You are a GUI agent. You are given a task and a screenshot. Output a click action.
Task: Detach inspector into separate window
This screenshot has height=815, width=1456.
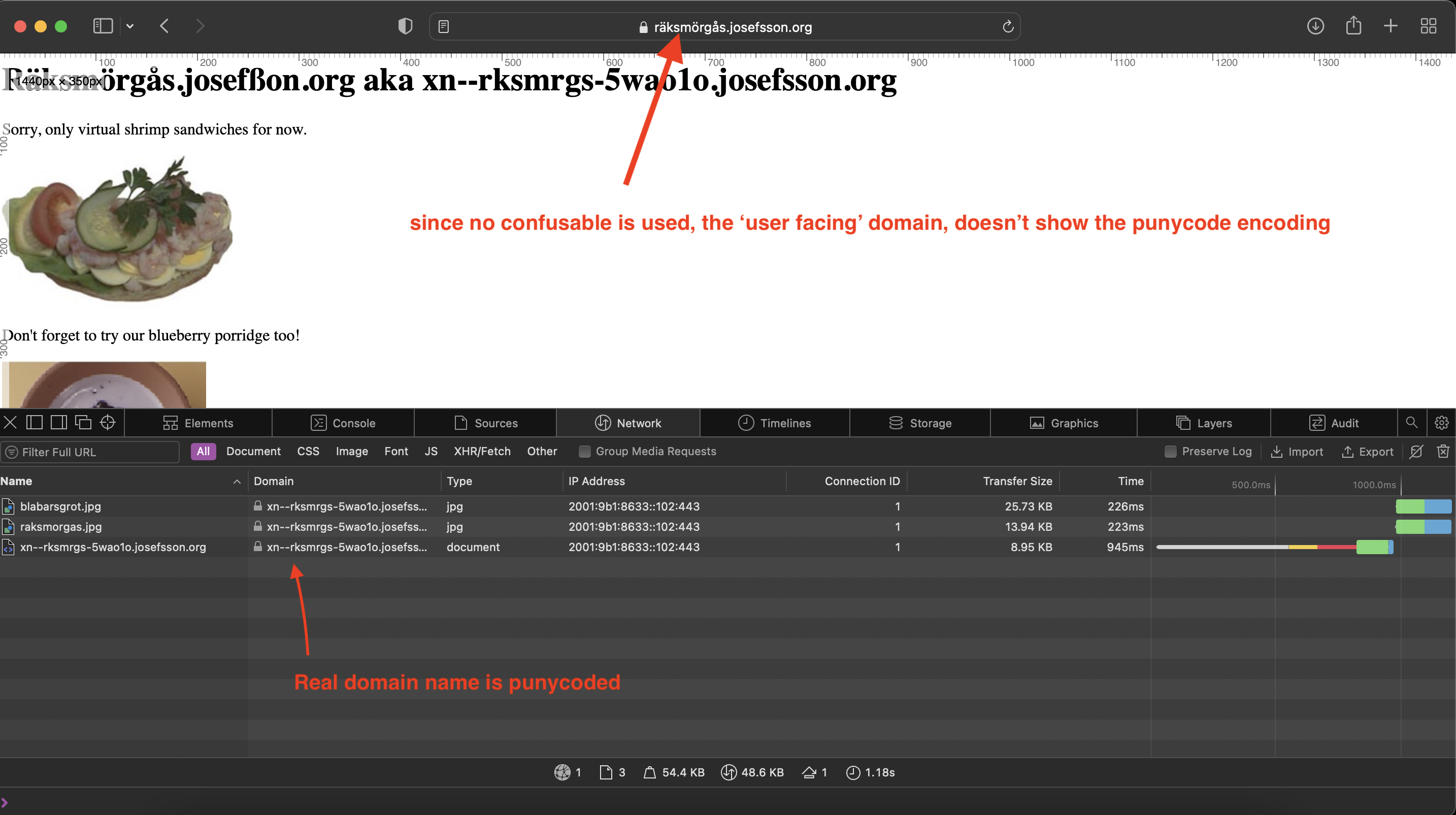point(83,423)
